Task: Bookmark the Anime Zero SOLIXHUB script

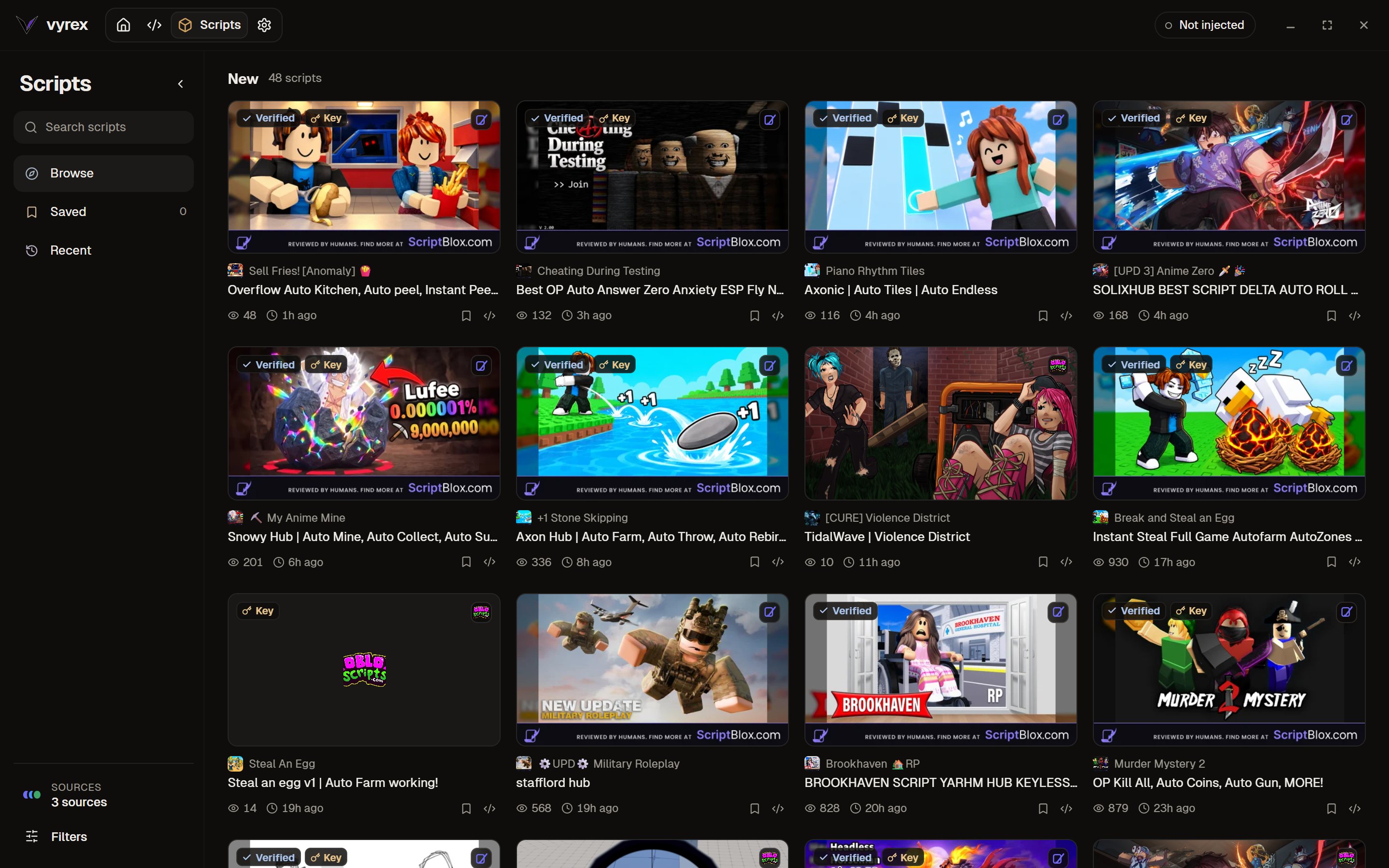Action: coord(1332,316)
